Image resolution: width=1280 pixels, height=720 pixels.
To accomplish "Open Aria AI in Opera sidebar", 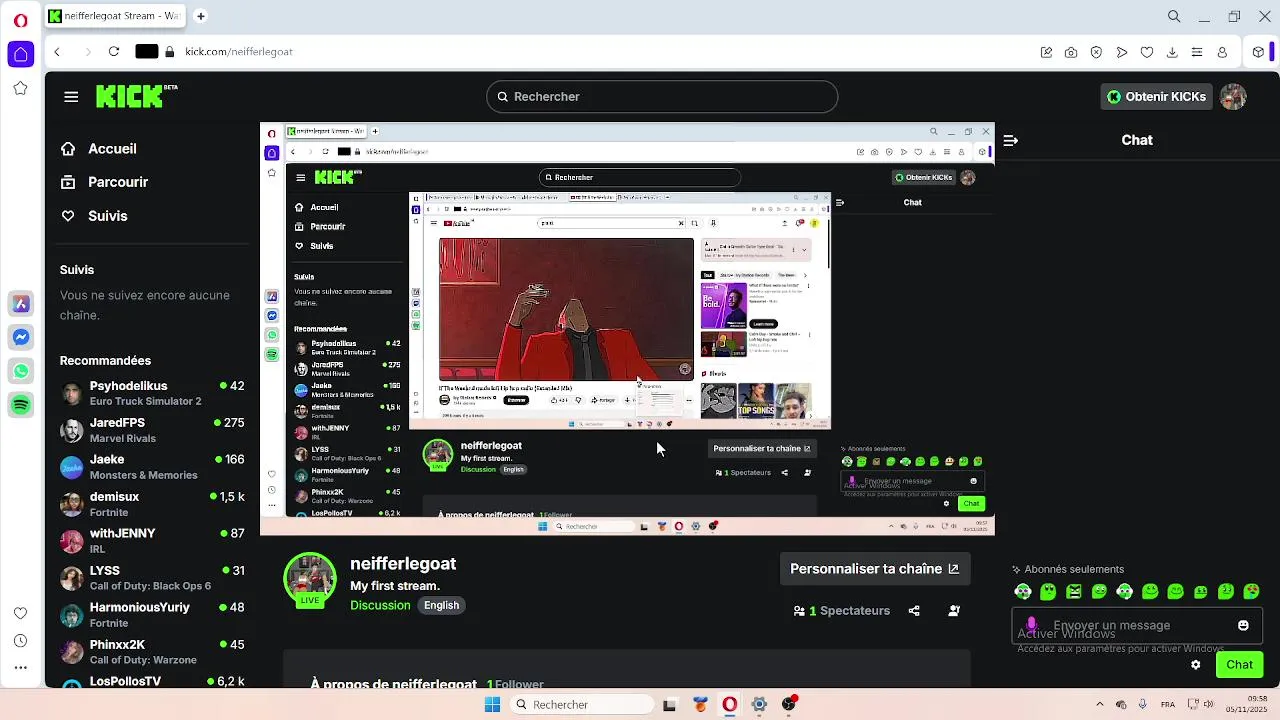I will (21, 304).
